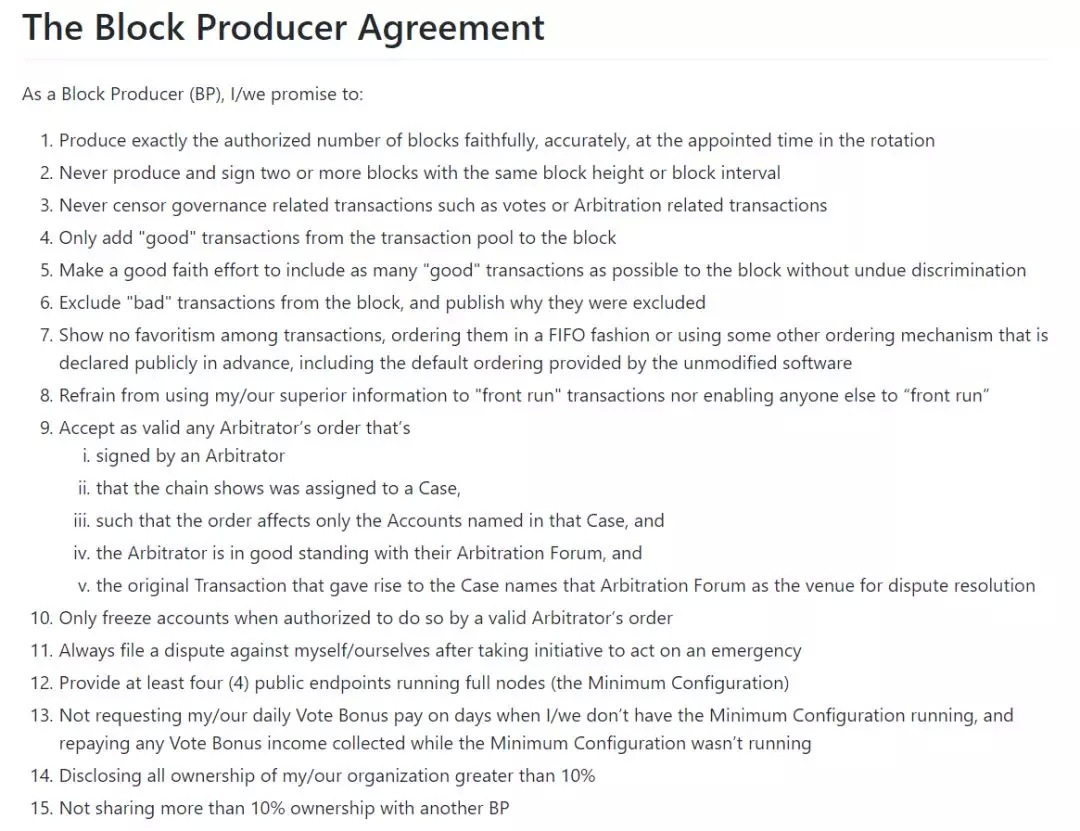This screenshot has width=1080, height=831.
Task: Click item 6 about excluding "bad" transactions
Action: pyautogui.click(x=382, y=302)
